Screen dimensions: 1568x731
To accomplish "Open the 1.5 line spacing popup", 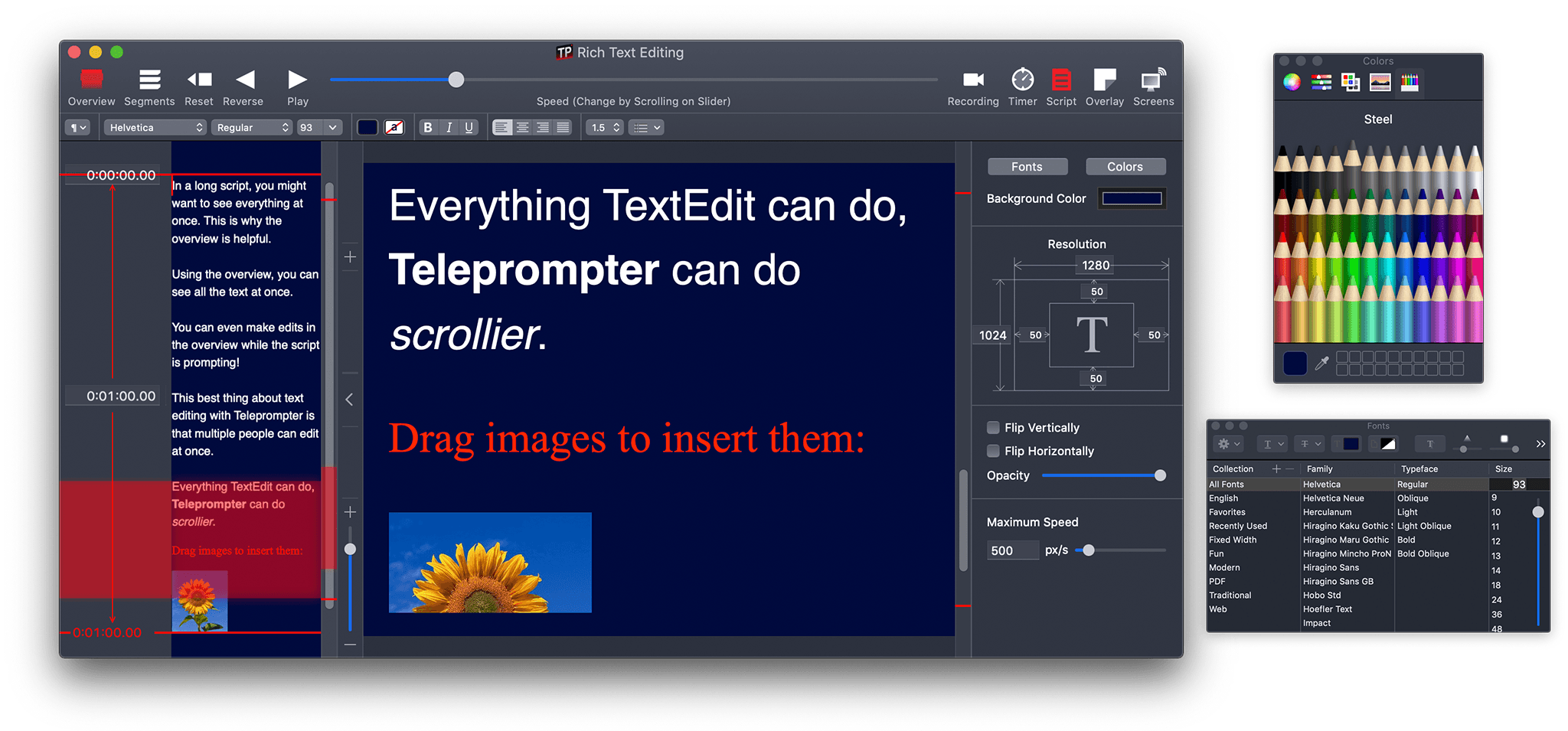I will [x=605, y=128].
